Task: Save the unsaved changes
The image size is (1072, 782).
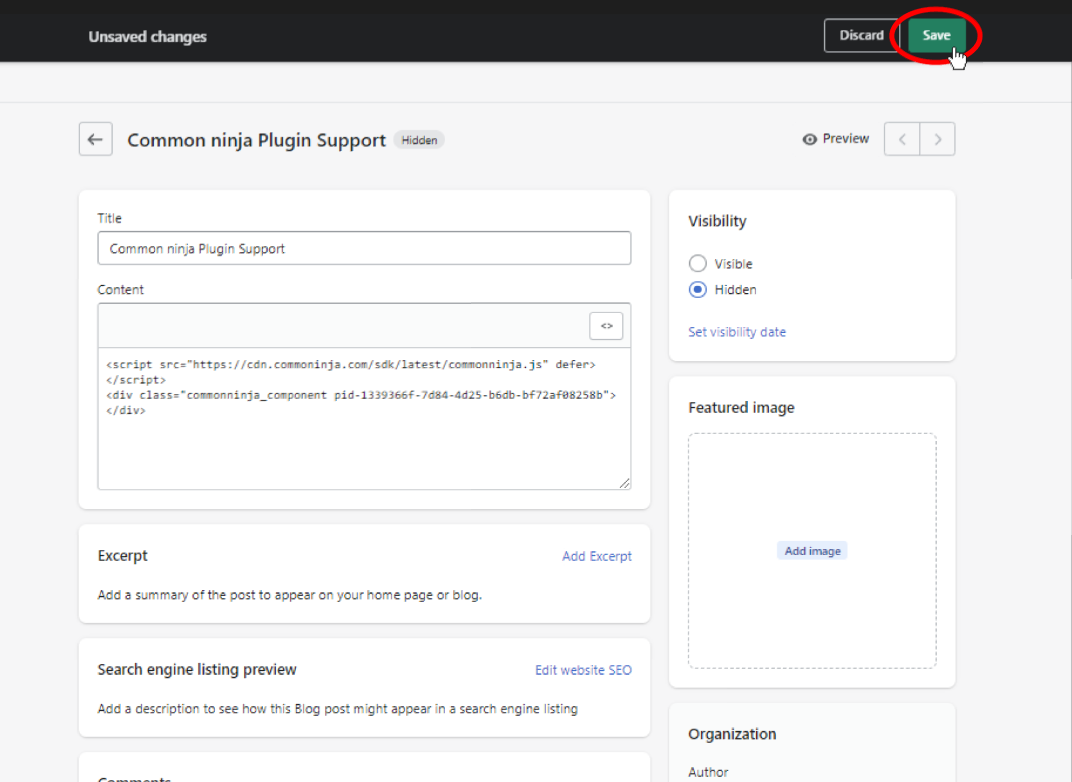Action: click(937, 36)
